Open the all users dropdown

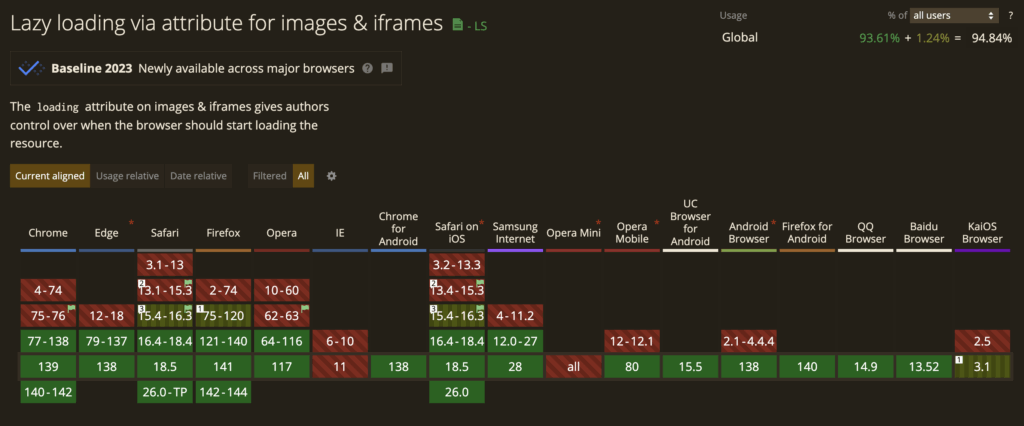[954, 16]
